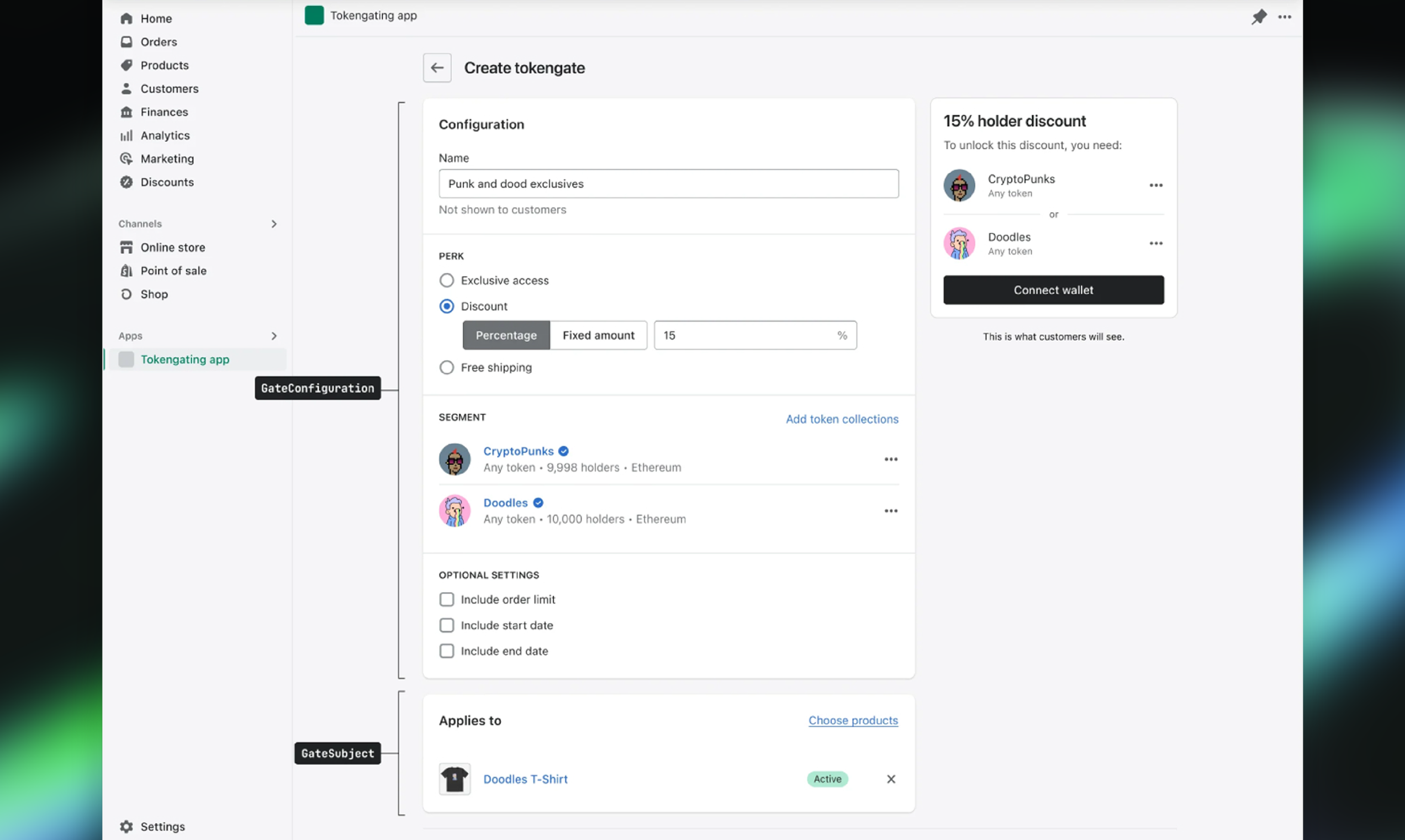Navigate to Products
Image resolution: width=1405 pixels, height=840 pixels.
pyautogui.click(x=165, y=65)
